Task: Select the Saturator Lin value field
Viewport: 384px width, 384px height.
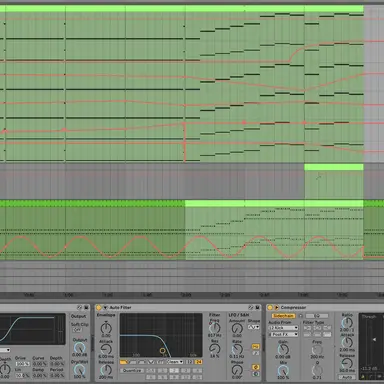Action: click(22, 375)
